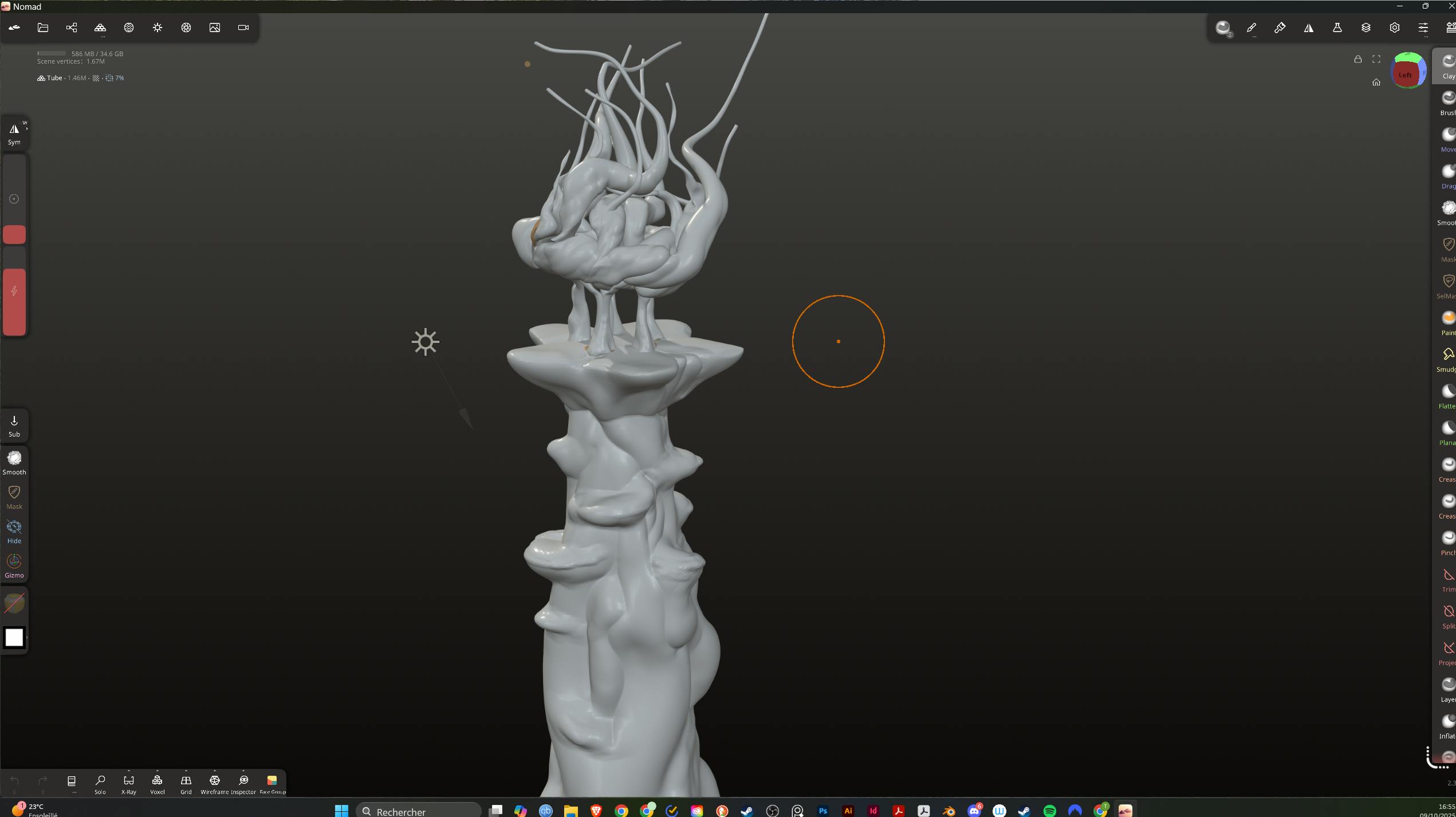Expand the Voxel options arrow
This screenshot has width=1456, height=817.
pos(158,771)
